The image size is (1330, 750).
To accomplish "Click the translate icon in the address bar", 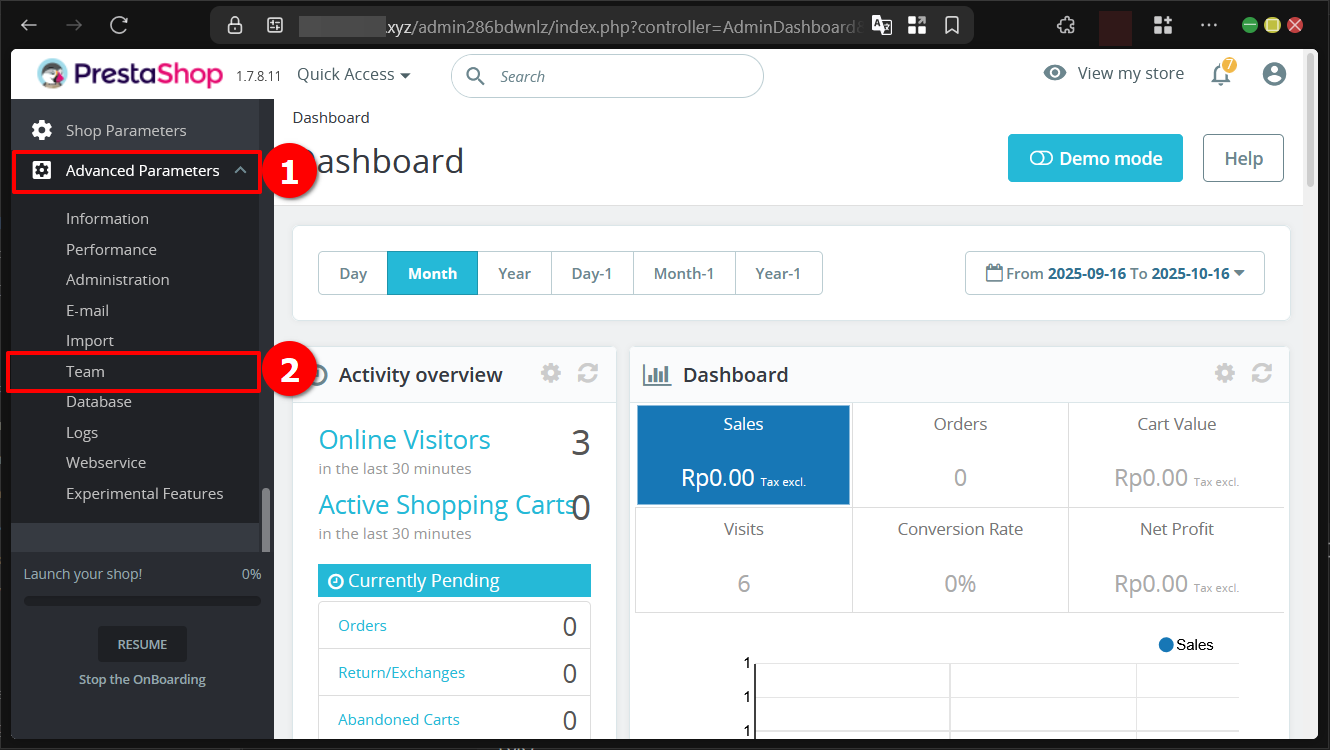I will [882, 25].
